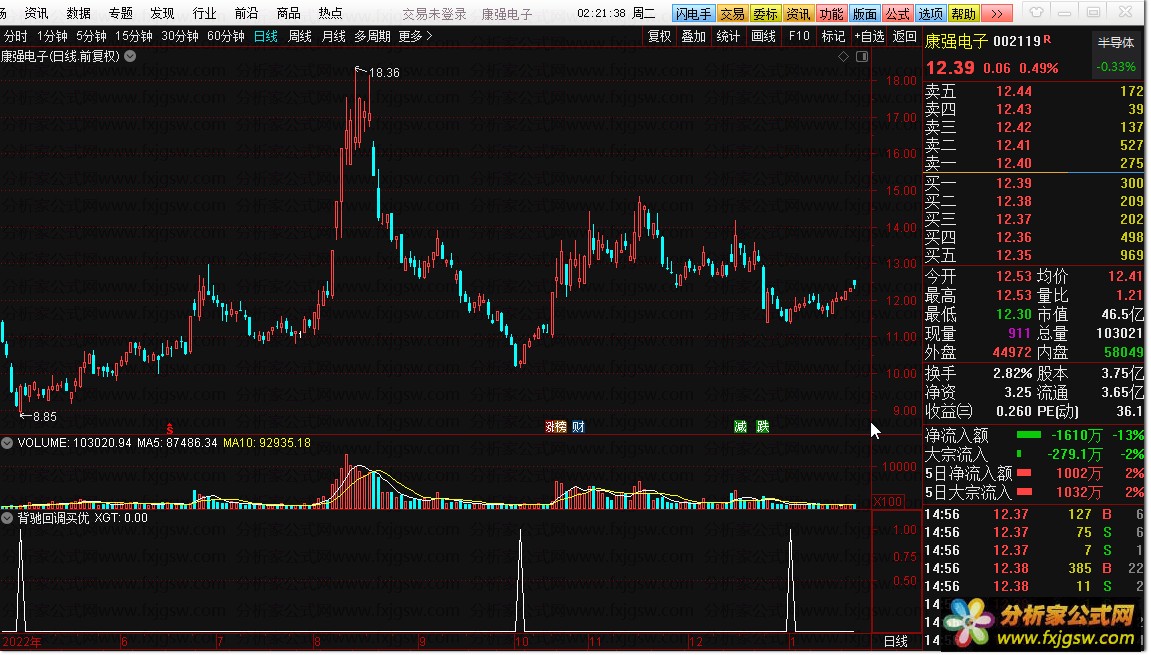Click stock name 康强电子 in quote panel
This screenshot has height=655, width=1151.
coord(956,42)
